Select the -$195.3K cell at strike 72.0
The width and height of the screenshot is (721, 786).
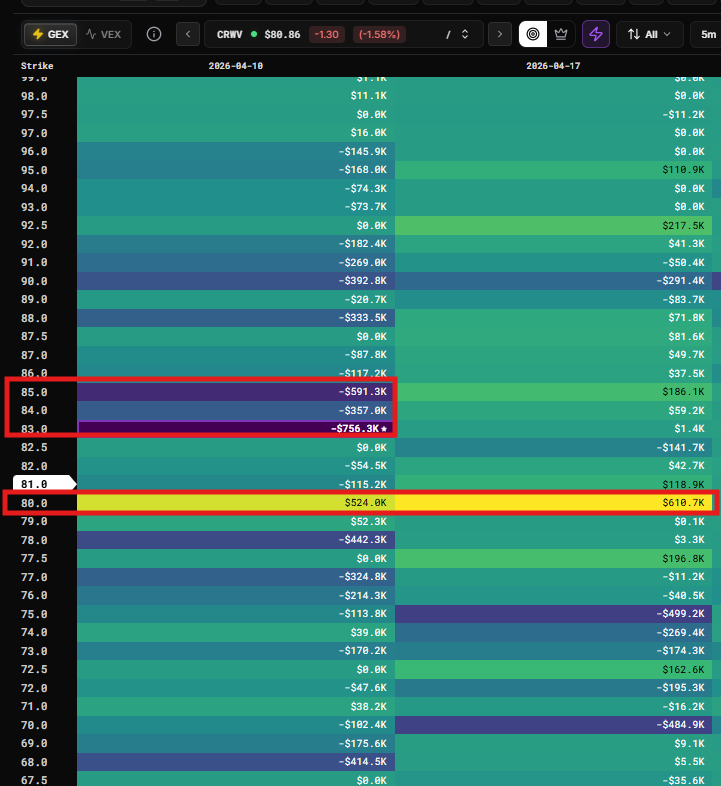click(x=554, y=688)
